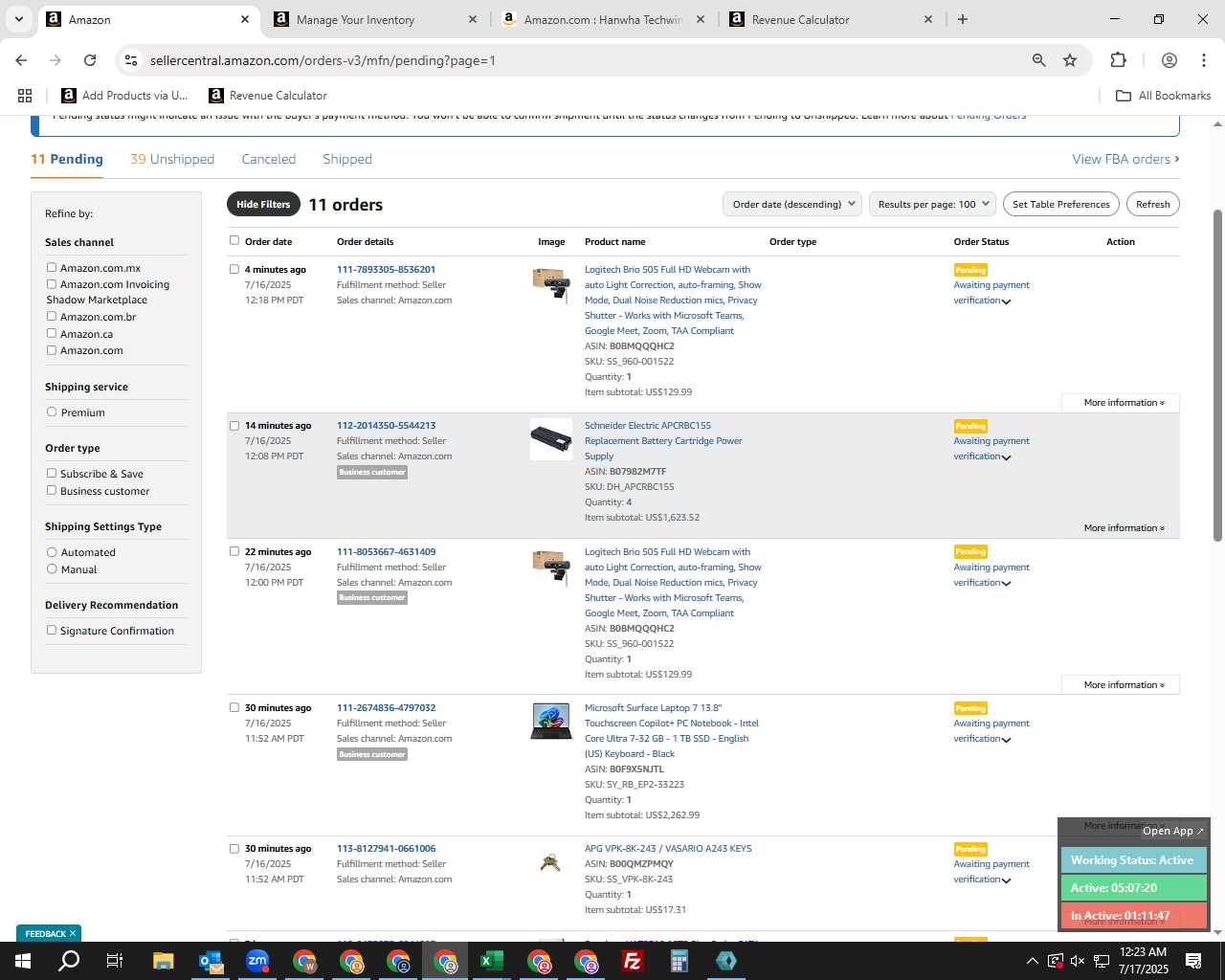Image resolution: width=1225 pixels, height=980 pixels.
Task: Click the page vertical scrollbar thumb
Action: 1217,375
